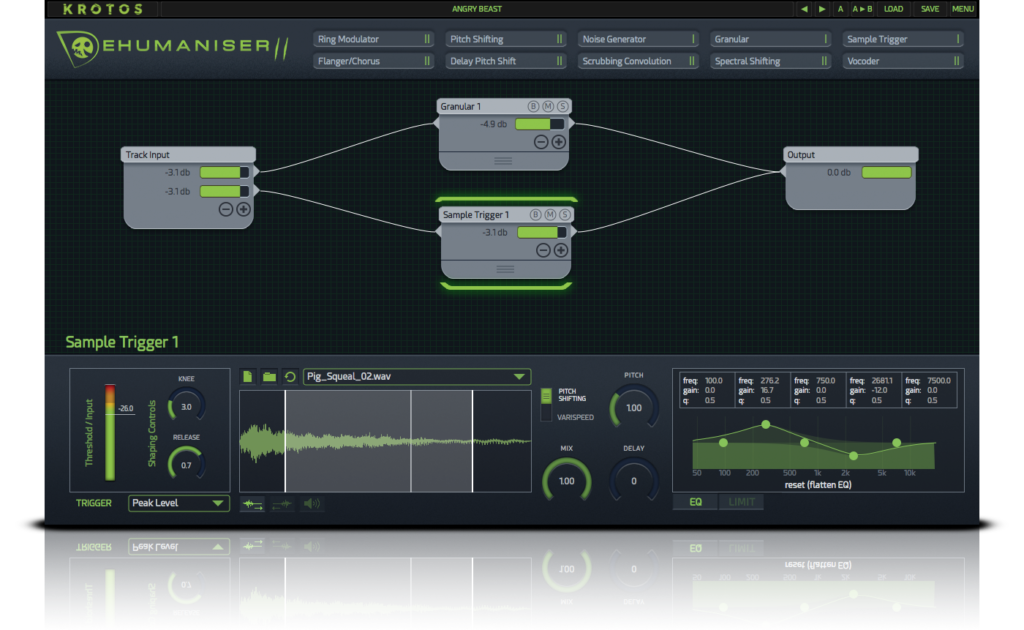Viewport: 1024px width, 630px height.
Task: Click the plus icon on Granular 1 node
Action: click(559, 142)
